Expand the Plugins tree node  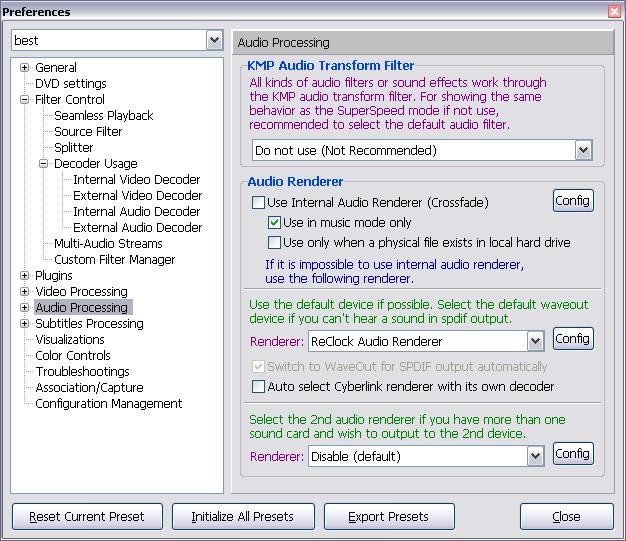coord(25,276)
